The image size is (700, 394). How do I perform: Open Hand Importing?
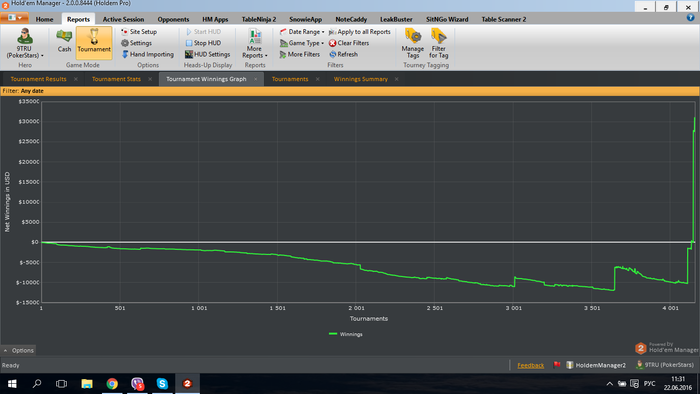coord(148,54)
